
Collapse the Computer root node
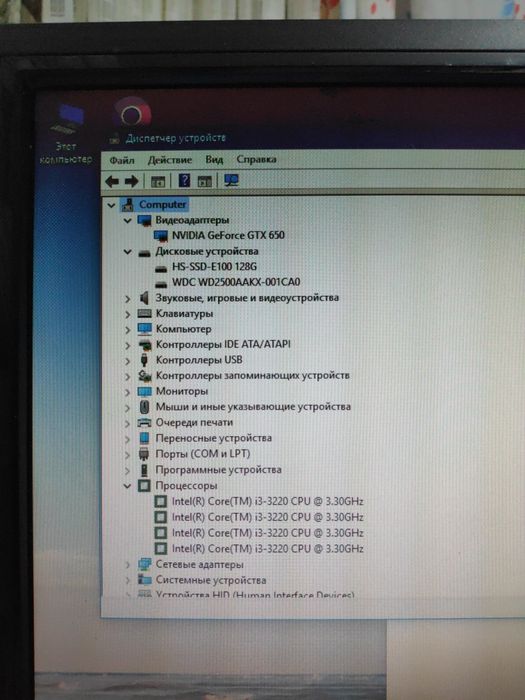pos(111,205)
